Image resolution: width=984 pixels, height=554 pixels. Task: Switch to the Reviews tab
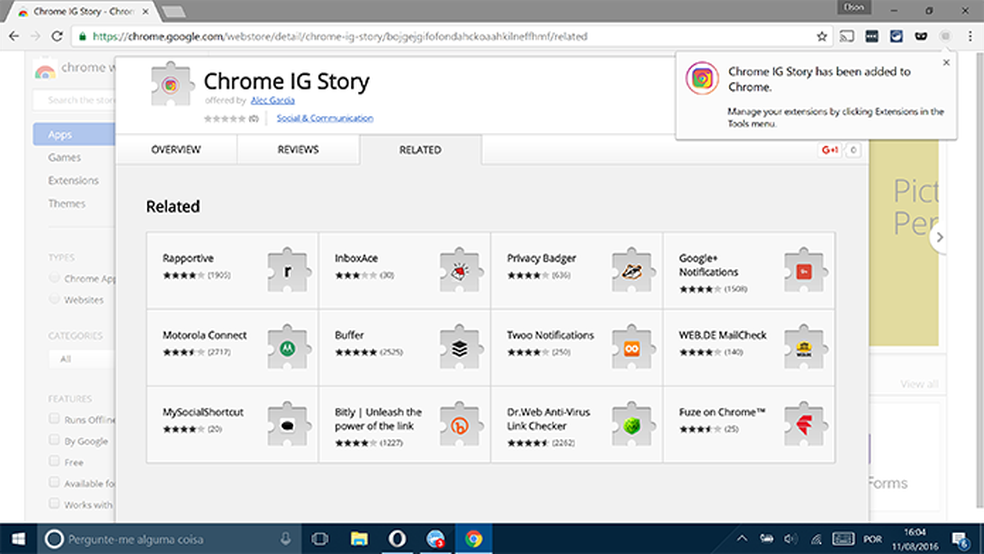298,150
